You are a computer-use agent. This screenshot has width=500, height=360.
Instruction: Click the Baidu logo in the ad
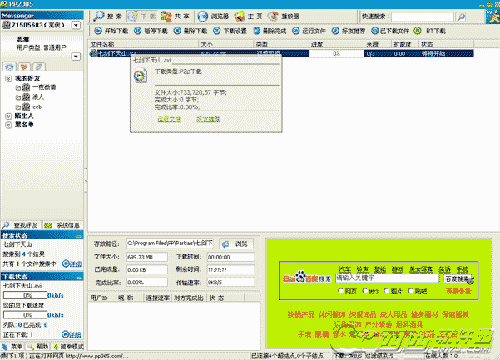coord(307,277)
